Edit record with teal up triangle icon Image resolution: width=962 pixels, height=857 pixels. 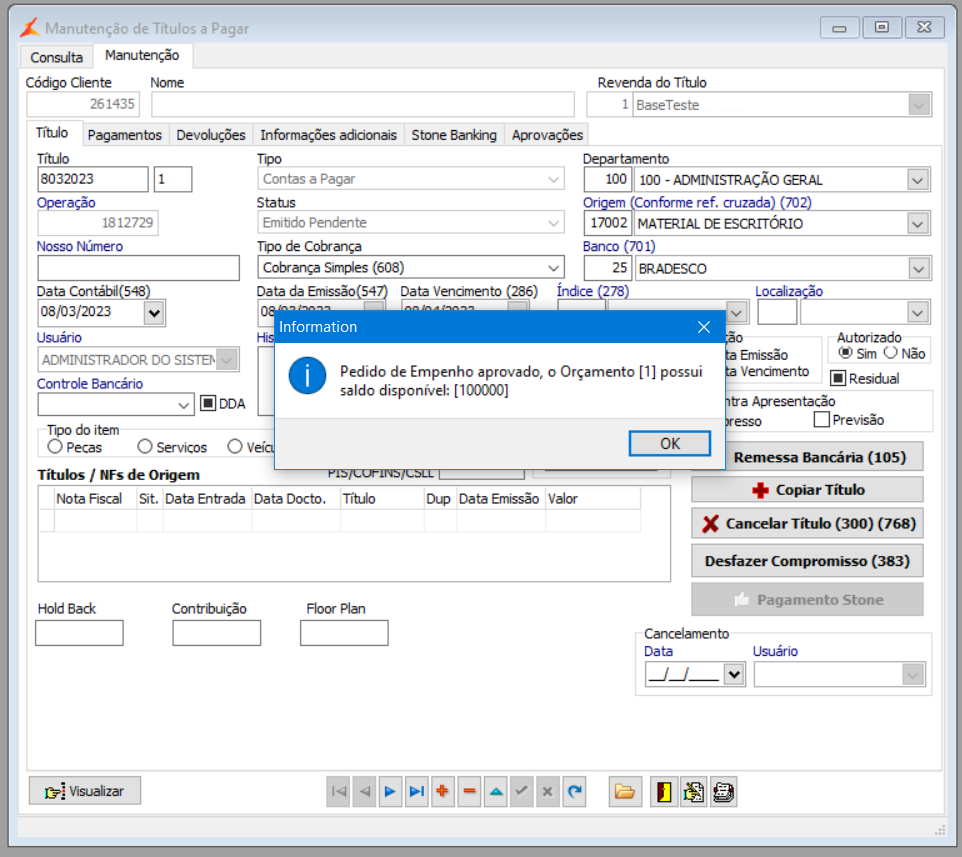496,791
